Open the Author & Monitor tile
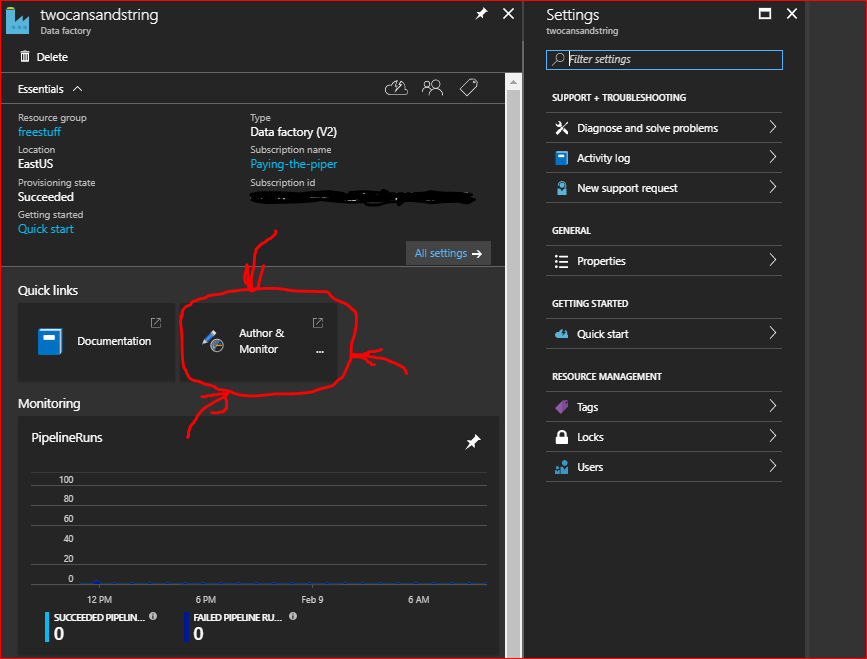 (x=259, y=342)
